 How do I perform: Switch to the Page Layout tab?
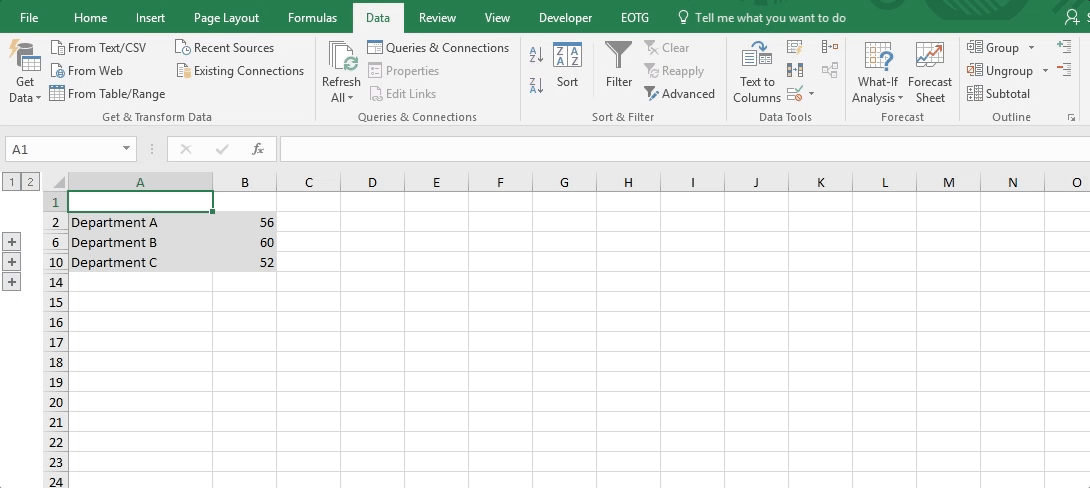(226, 18)
